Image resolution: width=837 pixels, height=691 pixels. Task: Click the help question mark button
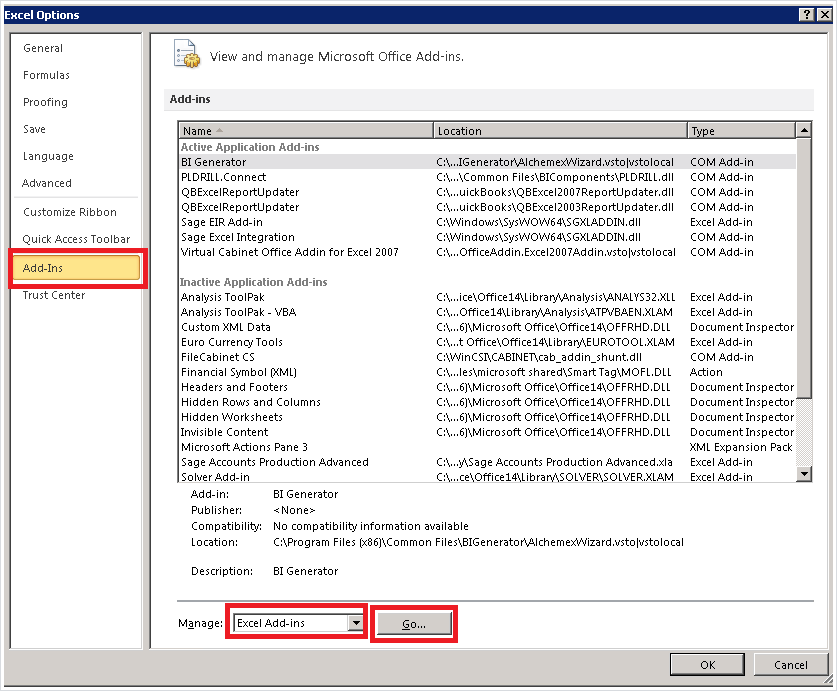click(807, 15)
